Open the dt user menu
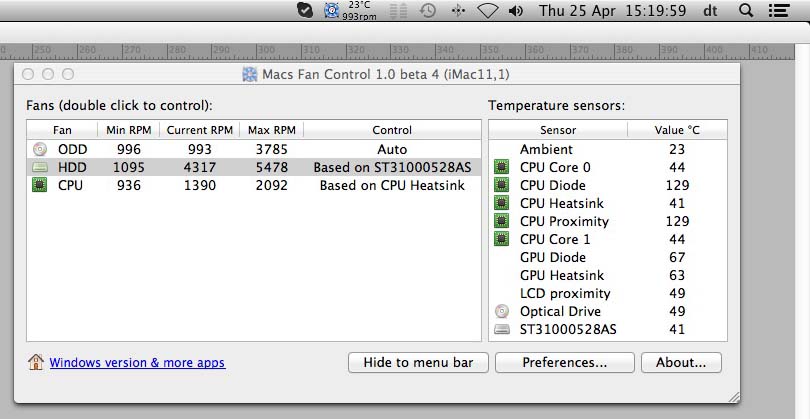Viewport: 810px width, 419px height. pos(710,10)
